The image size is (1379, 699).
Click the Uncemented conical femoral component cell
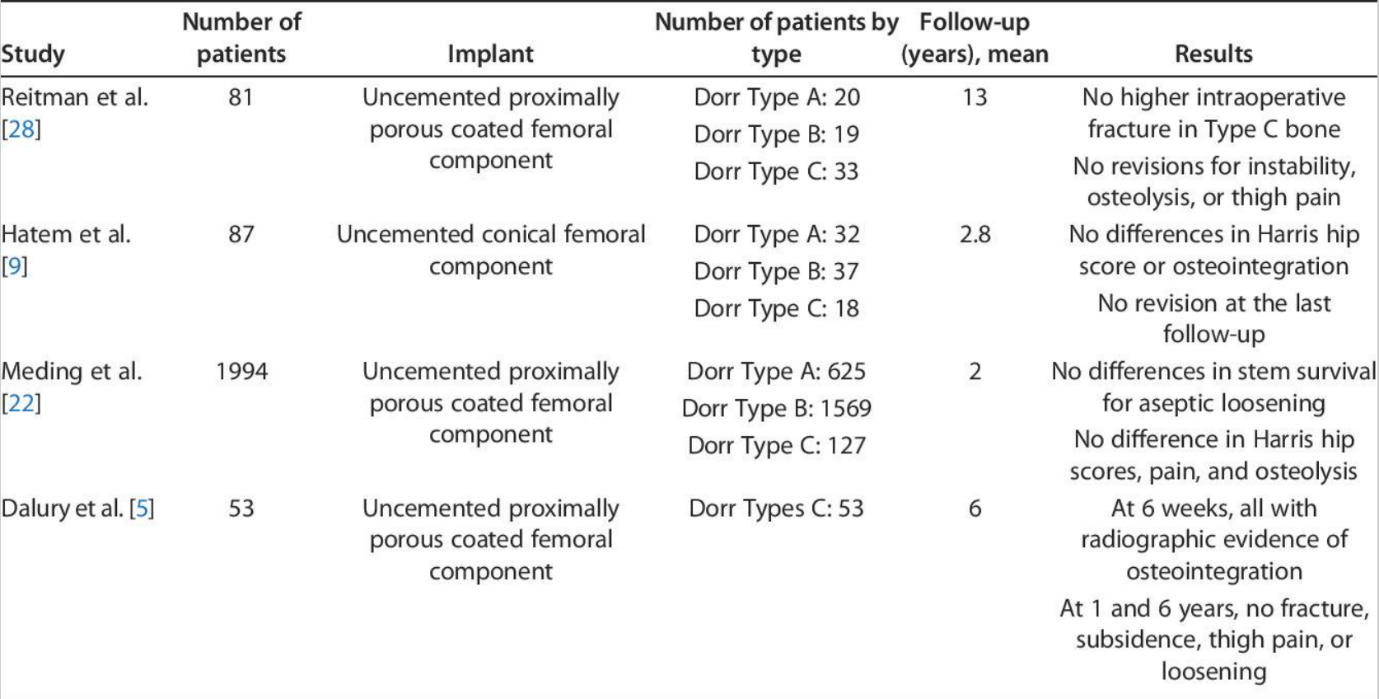(490, 251)
